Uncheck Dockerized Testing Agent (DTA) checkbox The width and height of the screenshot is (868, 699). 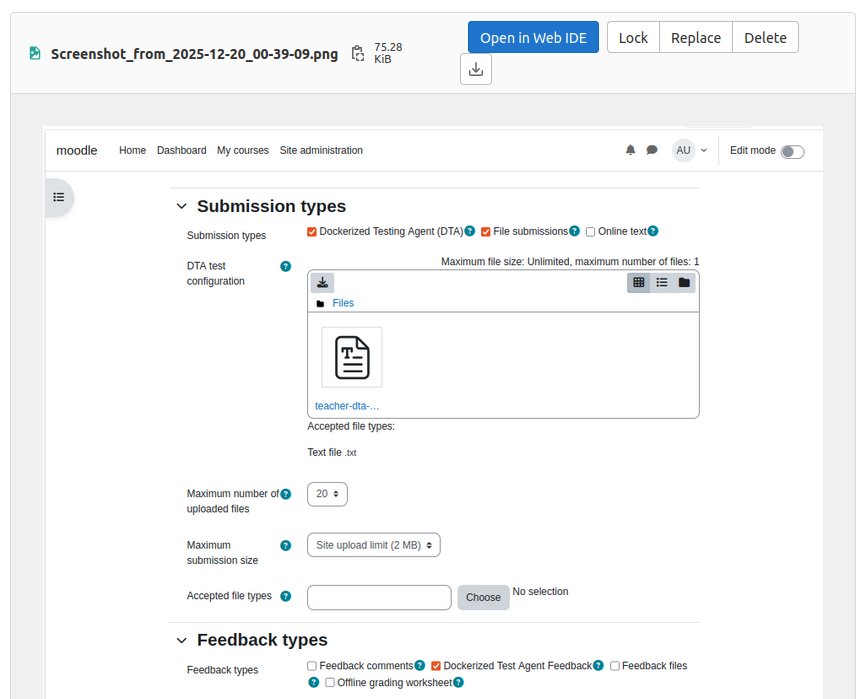tap(312, 232)
